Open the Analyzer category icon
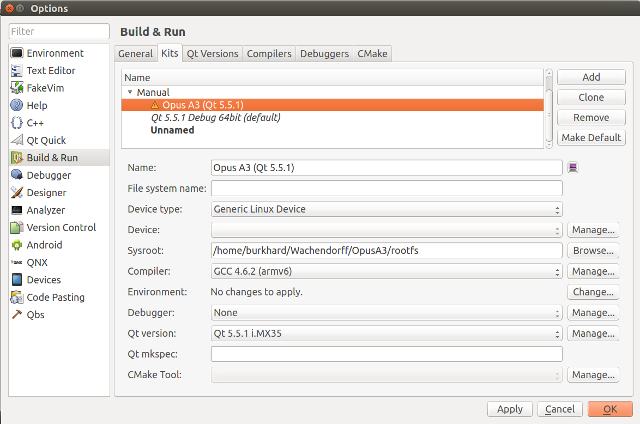 (17, 210)
